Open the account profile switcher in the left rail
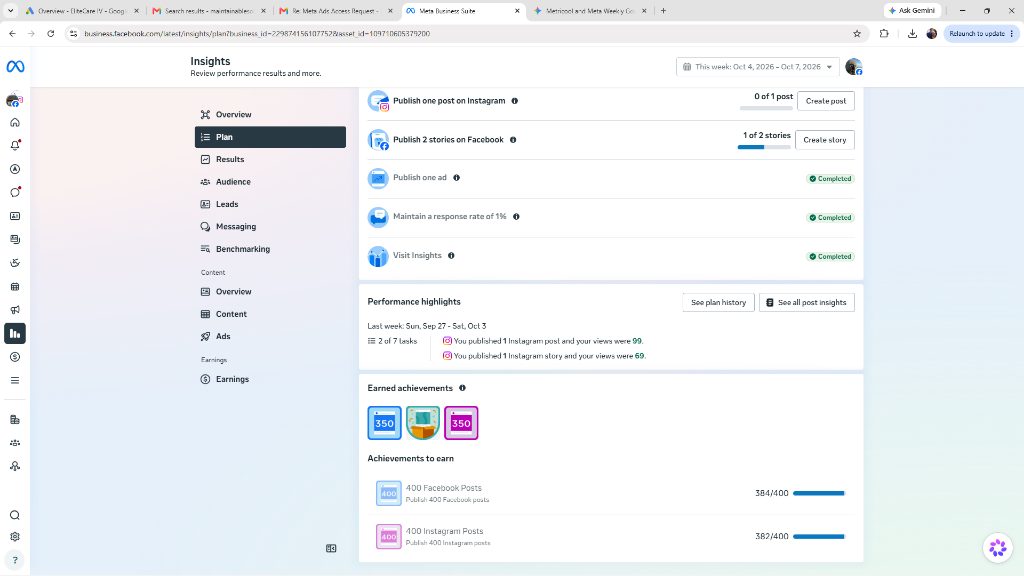 pos(14,101)
